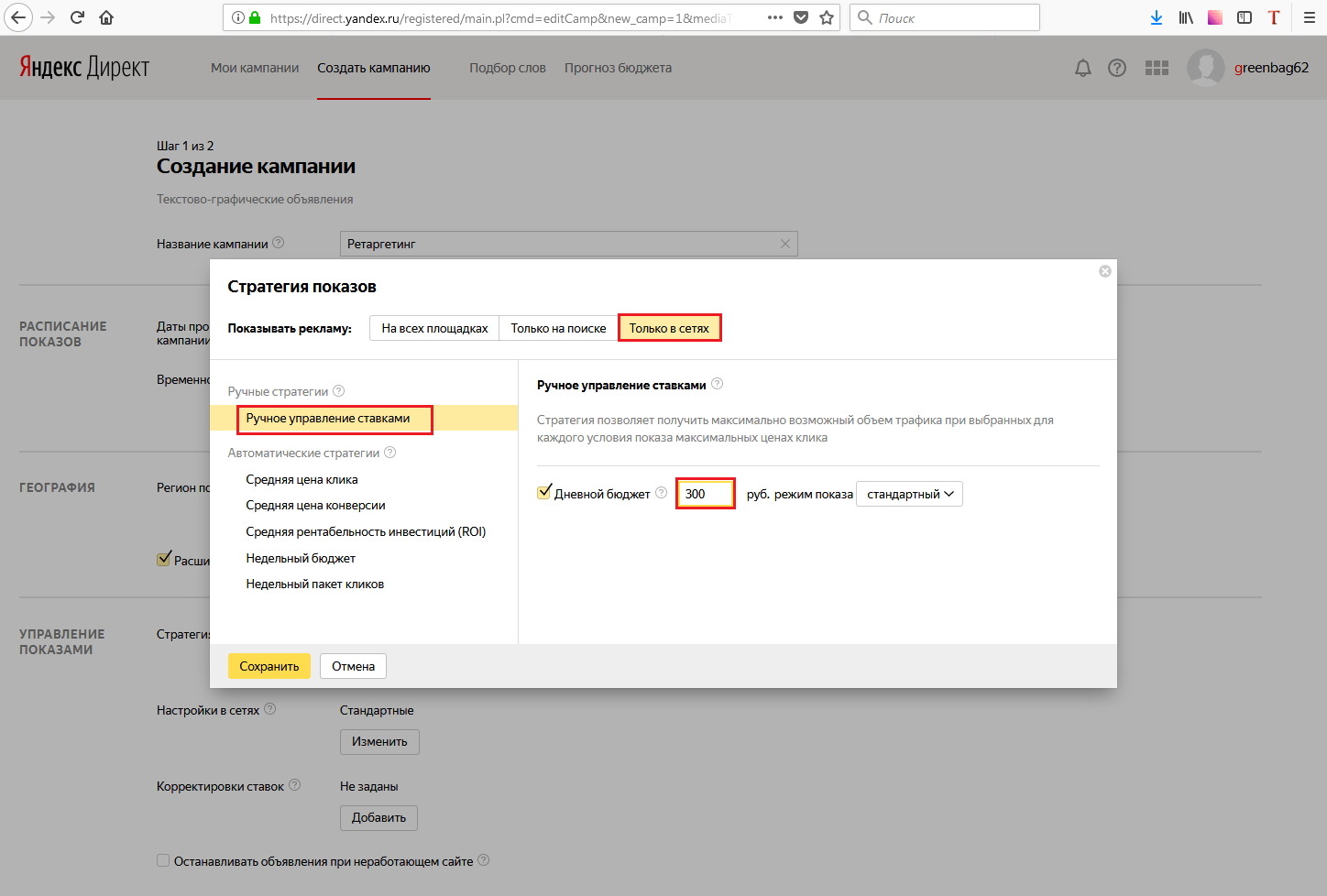This screenshot has width=1327, height=896.
Task: Go to the browser Home icon
Action: pyautogui.click(x=106, y=17)
